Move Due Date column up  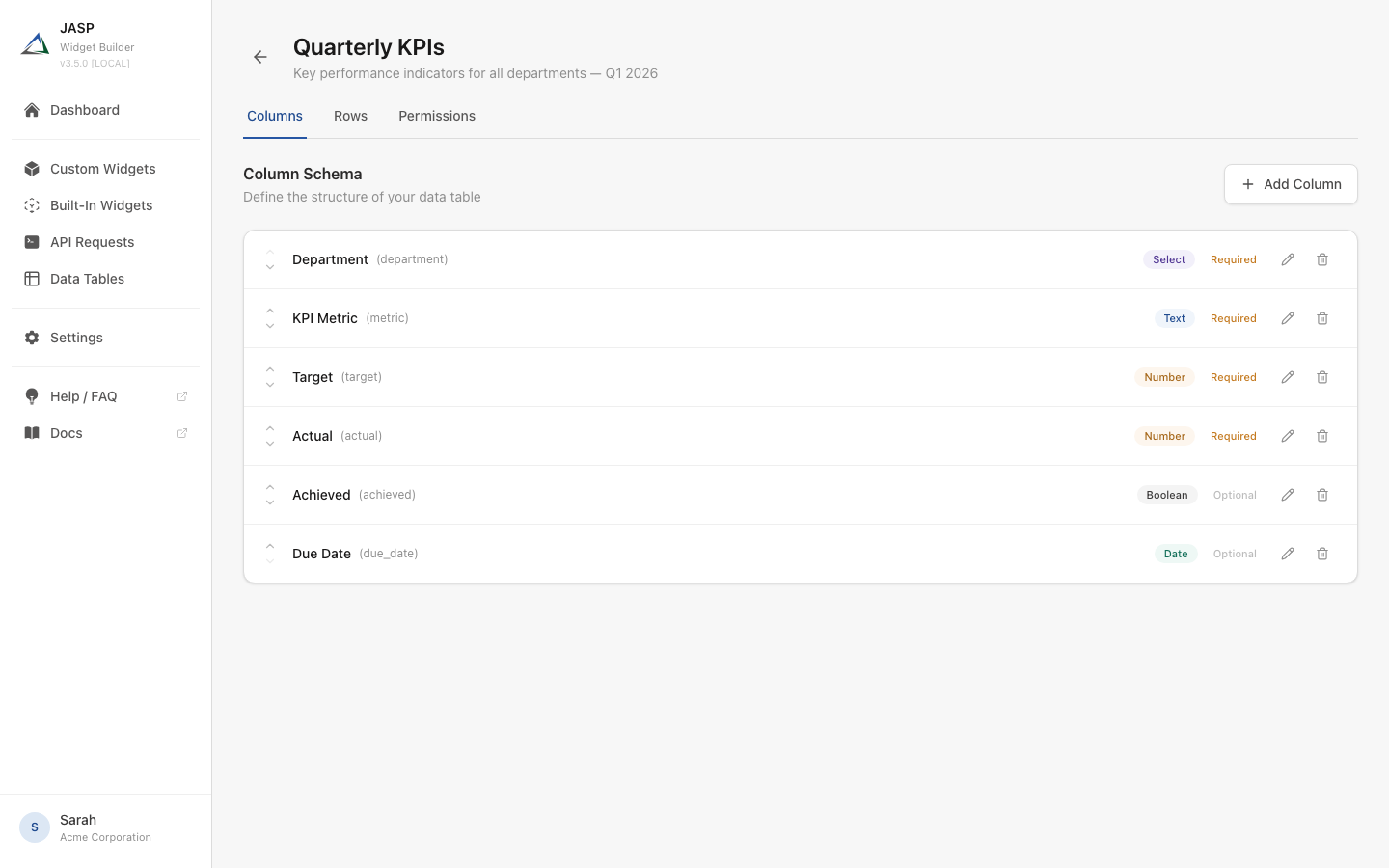270,546
